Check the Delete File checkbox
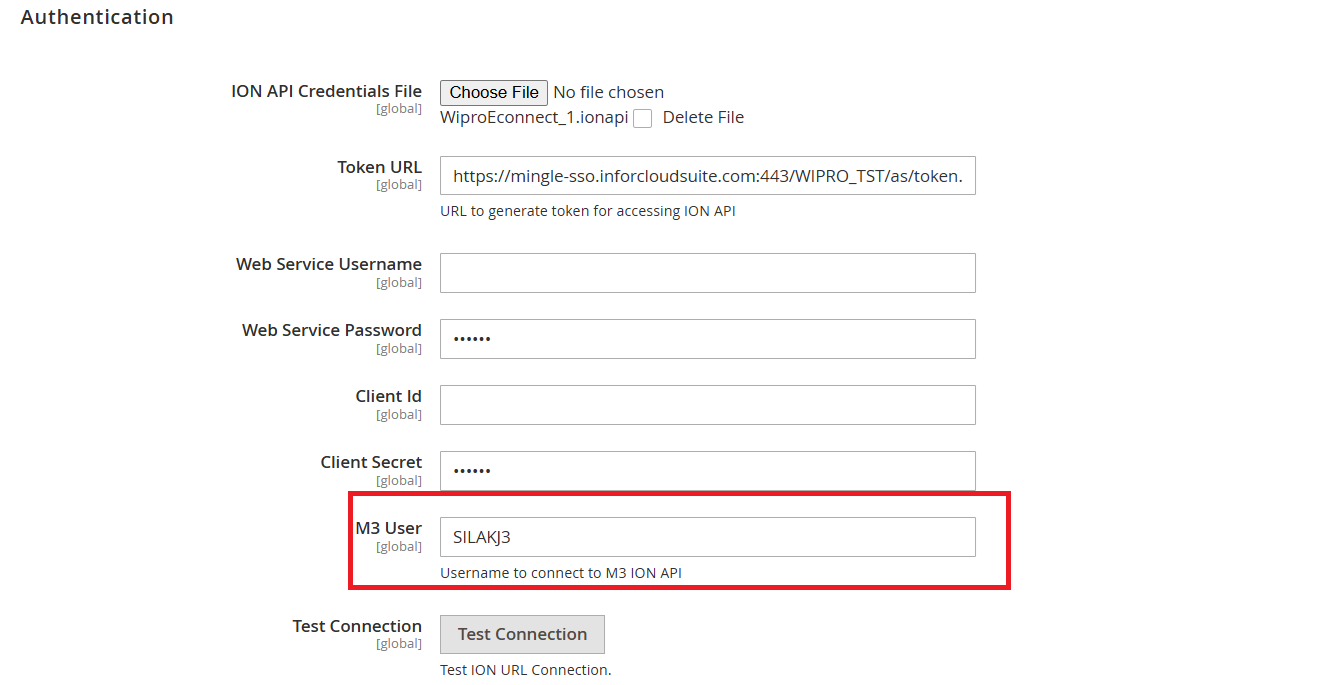Viewport: 1337px width, 685px height. click(x=642, y=118)
